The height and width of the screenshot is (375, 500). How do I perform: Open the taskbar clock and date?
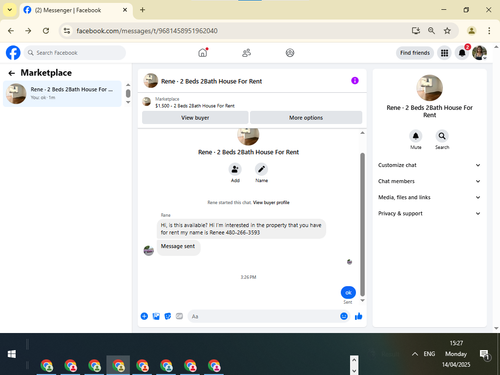[456, 354]
